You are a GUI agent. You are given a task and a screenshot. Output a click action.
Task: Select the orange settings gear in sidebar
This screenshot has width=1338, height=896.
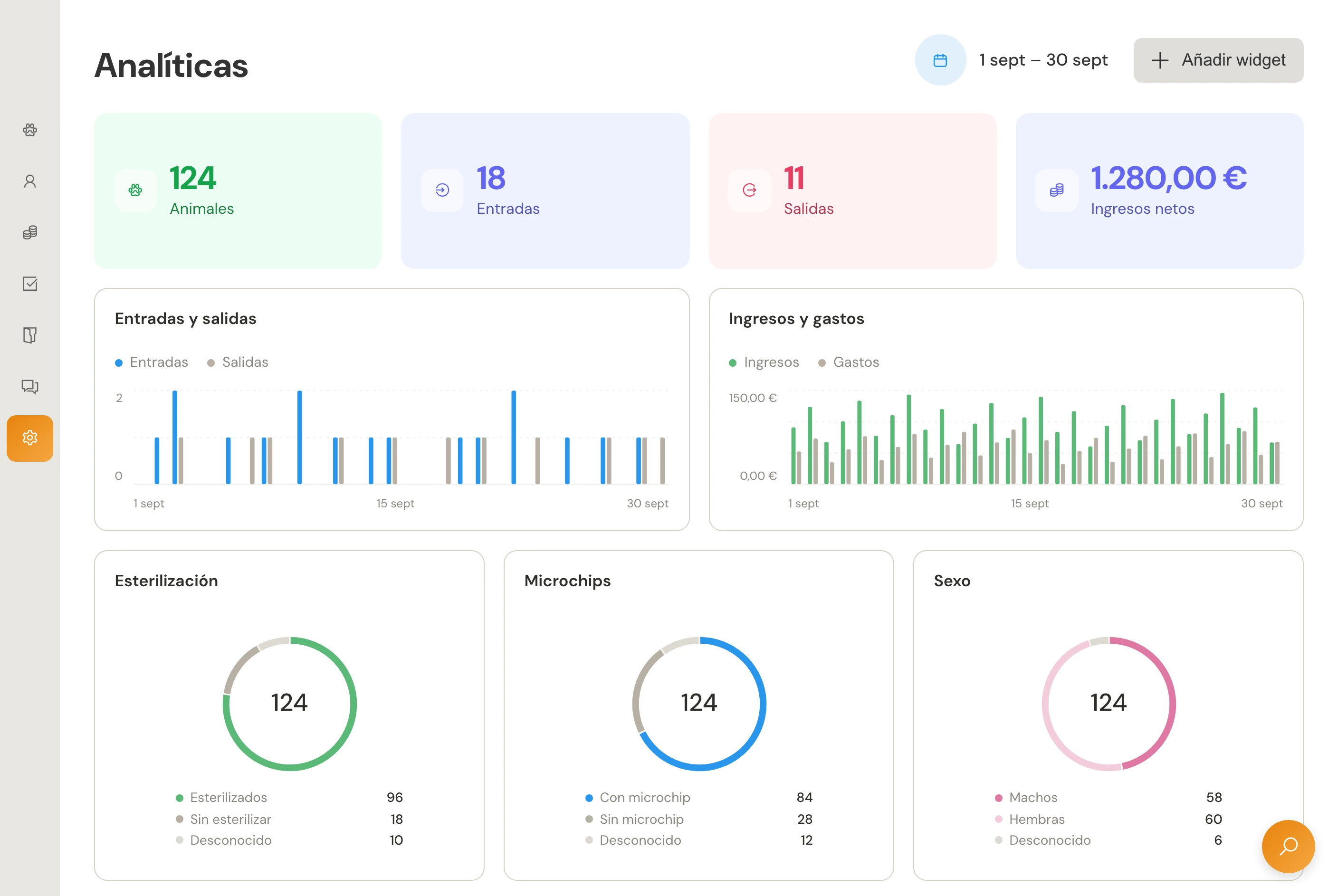(30, 438)
